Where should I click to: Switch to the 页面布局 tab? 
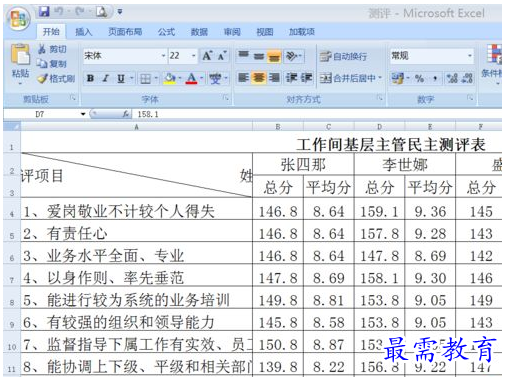[x=125, y=32]
